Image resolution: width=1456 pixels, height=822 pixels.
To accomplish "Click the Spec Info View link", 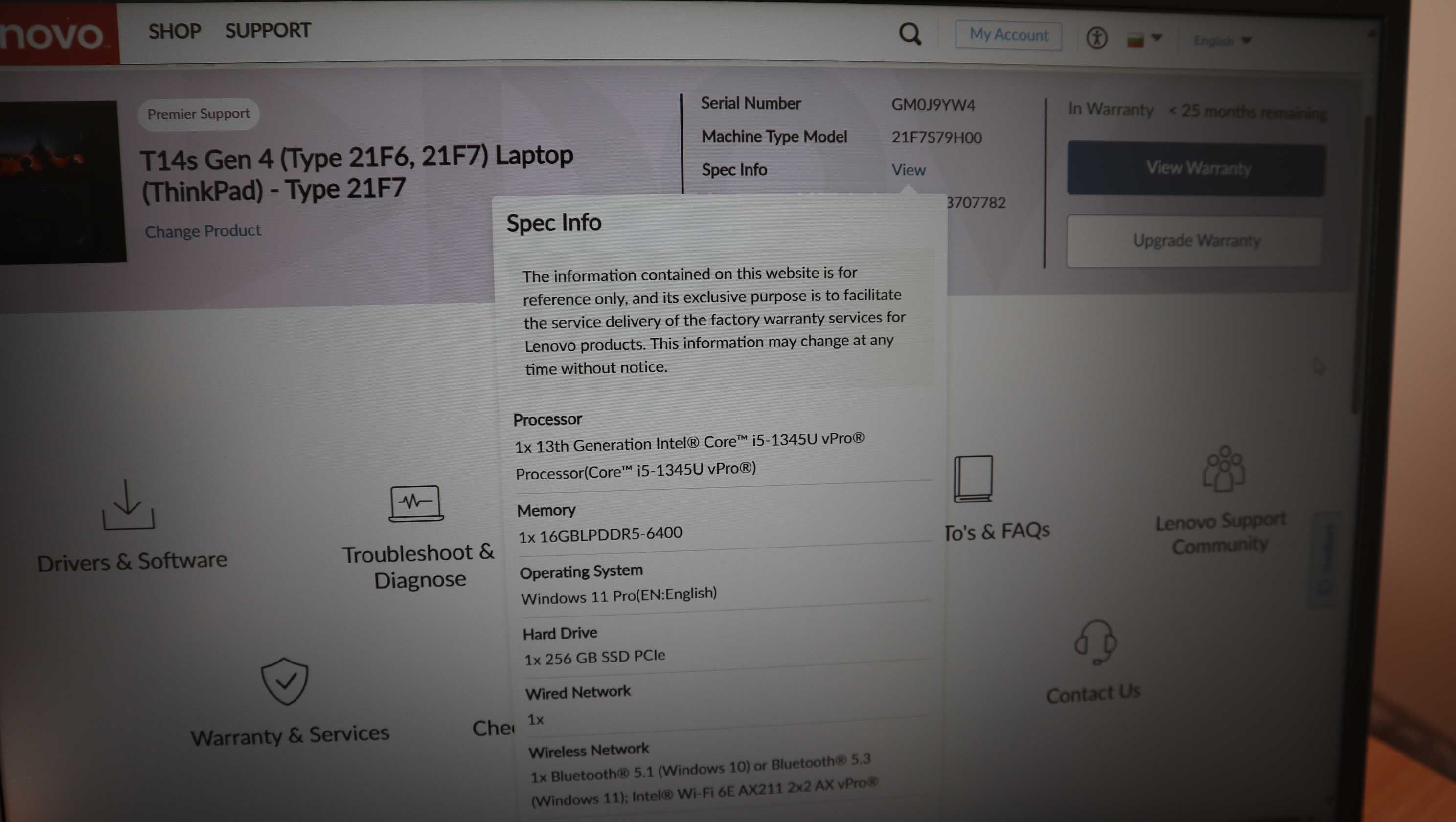I will tap(909, 170).
